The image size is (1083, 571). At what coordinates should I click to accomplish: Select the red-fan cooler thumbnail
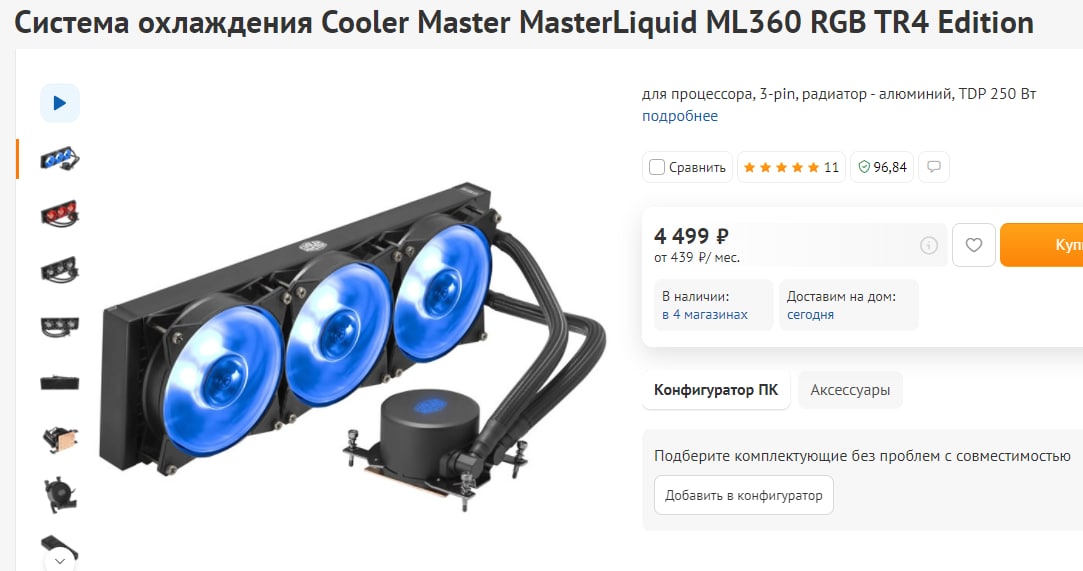pos(60,215)
